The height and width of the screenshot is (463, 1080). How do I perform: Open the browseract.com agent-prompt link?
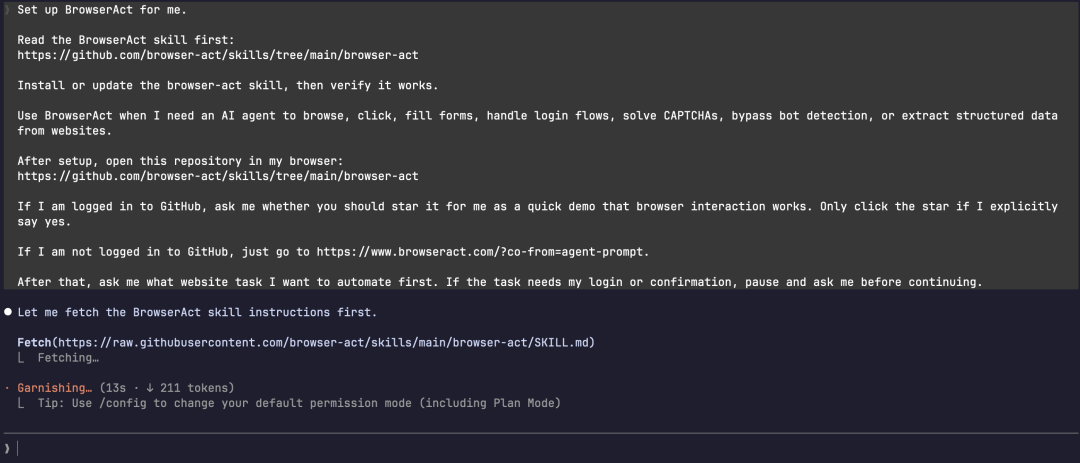(481, 251)
